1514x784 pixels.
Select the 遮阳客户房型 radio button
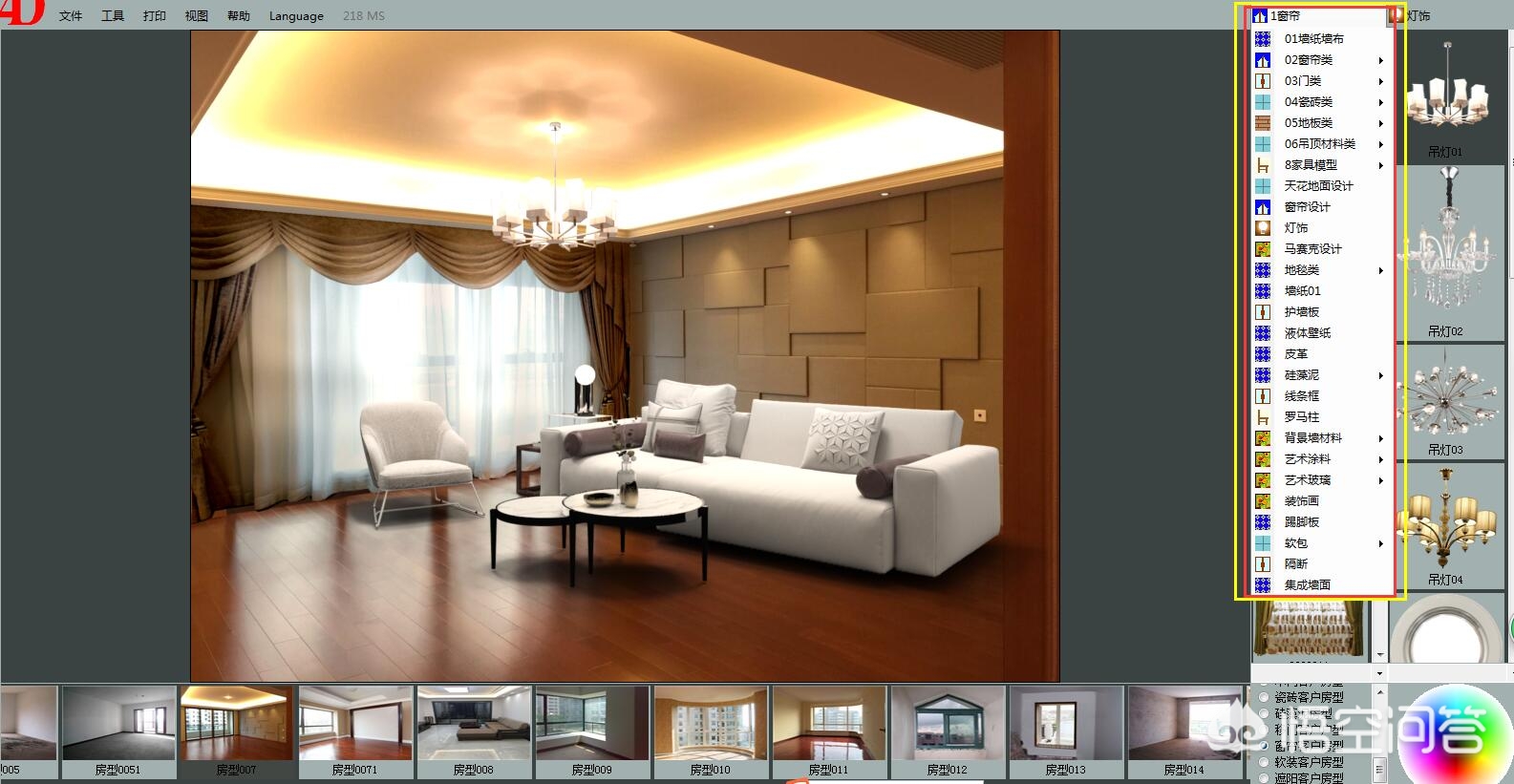click(x=1264, y=778)
